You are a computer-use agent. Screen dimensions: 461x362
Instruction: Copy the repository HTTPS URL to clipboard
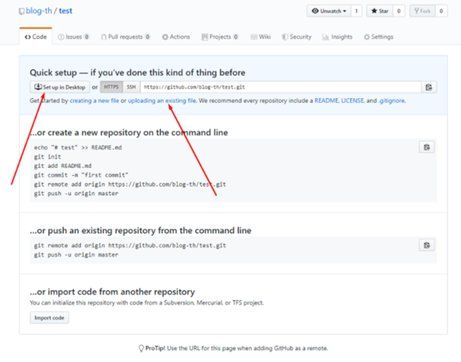[429, 87]
